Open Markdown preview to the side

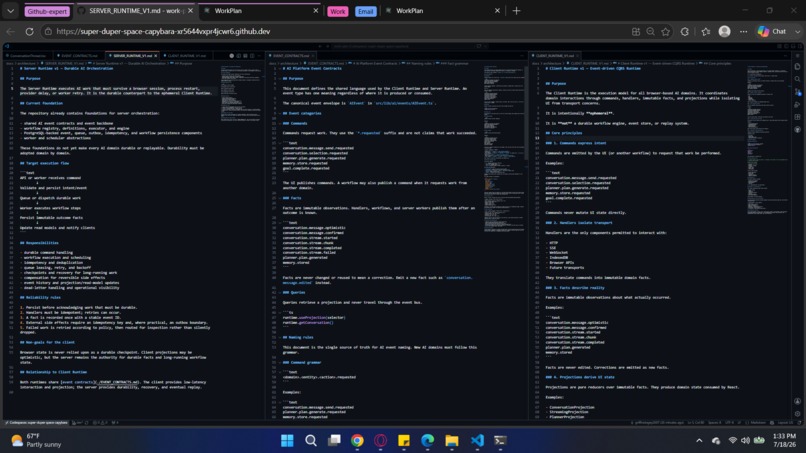[x=239, y=56]
